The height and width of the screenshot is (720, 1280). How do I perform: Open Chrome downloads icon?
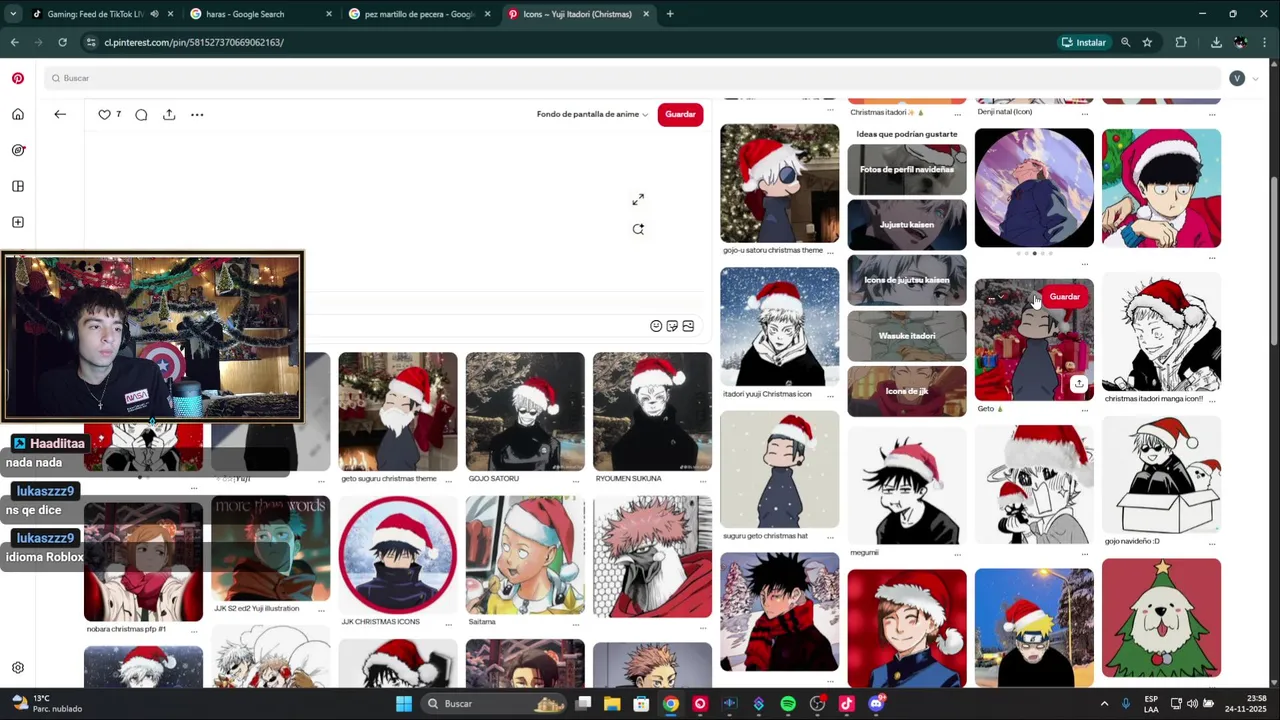point(1216,42)
